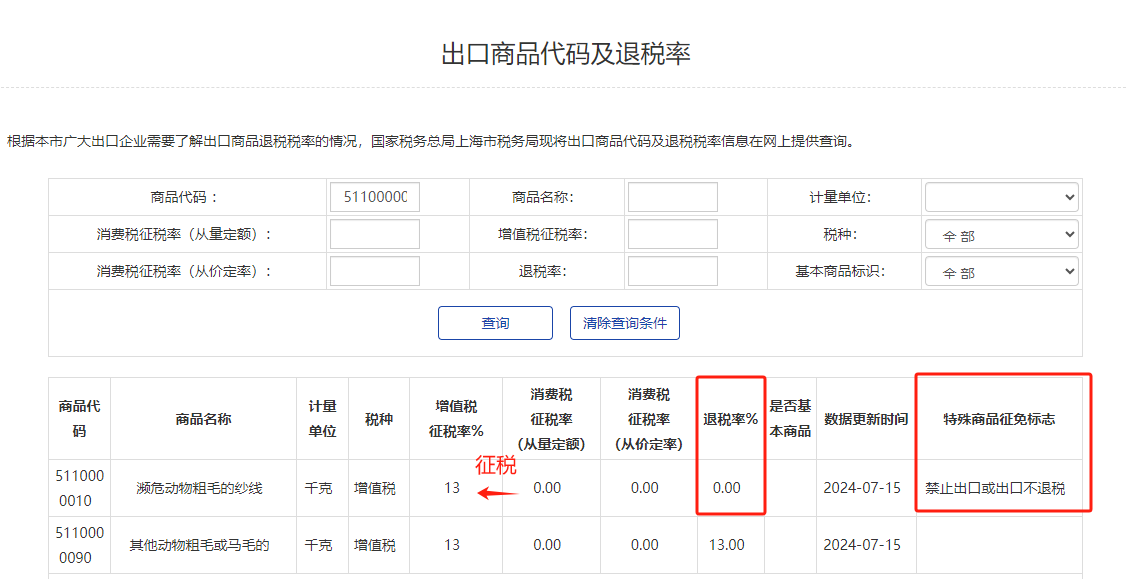Open the 计量单位 dropdown

pos(1001,197)
